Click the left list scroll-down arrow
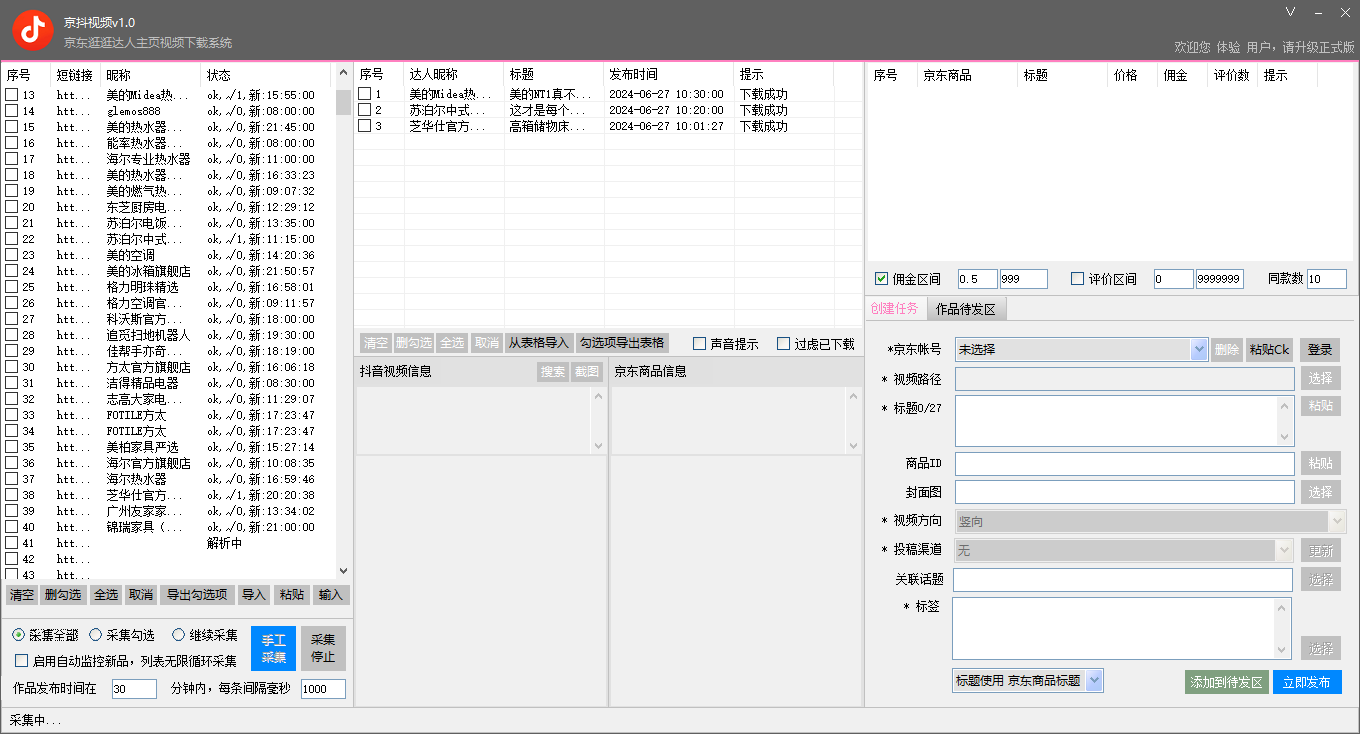1360x734 pixels. [x=343, y=570]
